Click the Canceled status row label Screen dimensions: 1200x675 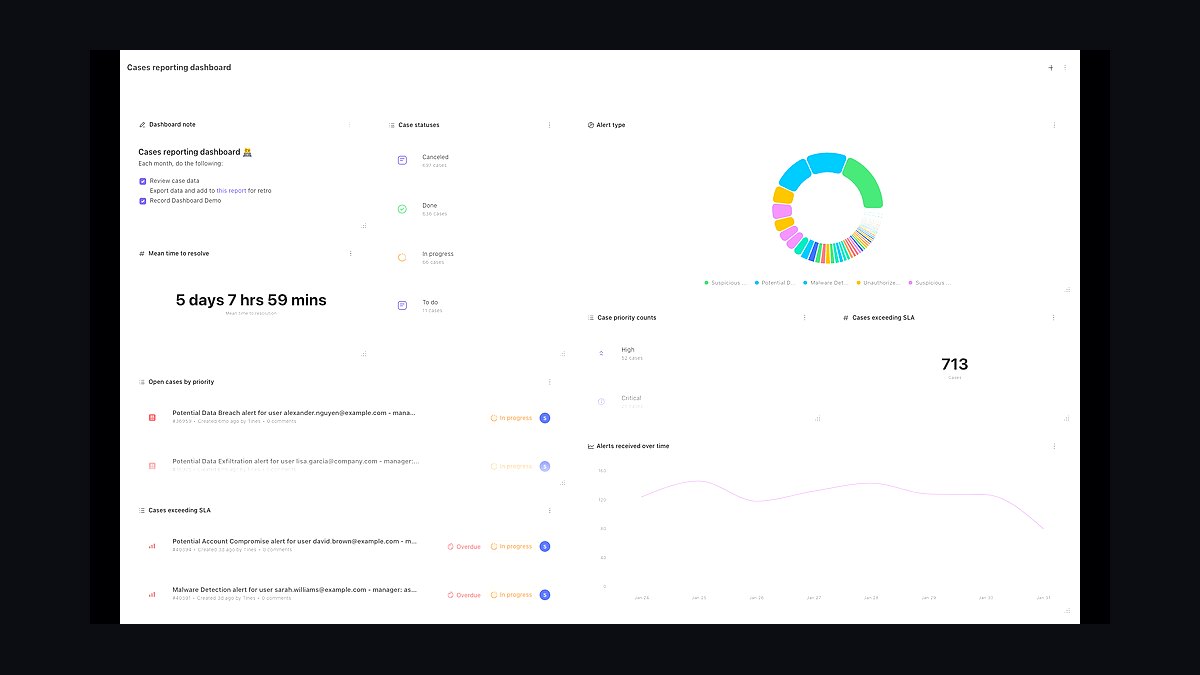pyautogui.click(x=435, y=157)
